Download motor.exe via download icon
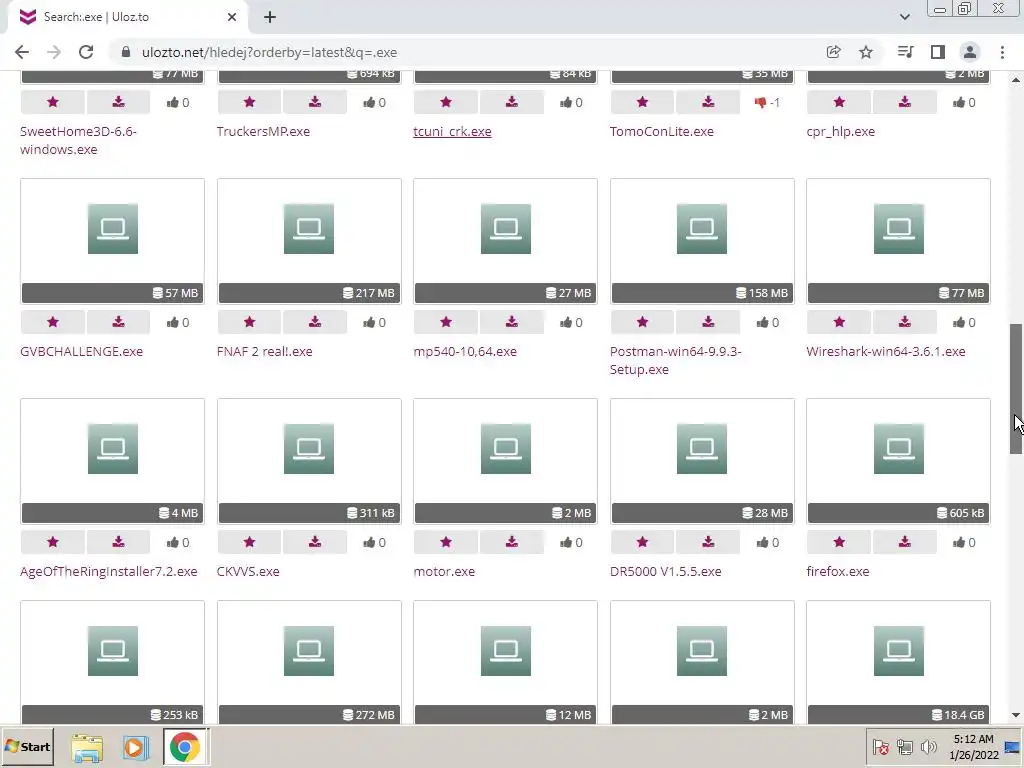 click(x=511, y=542)
